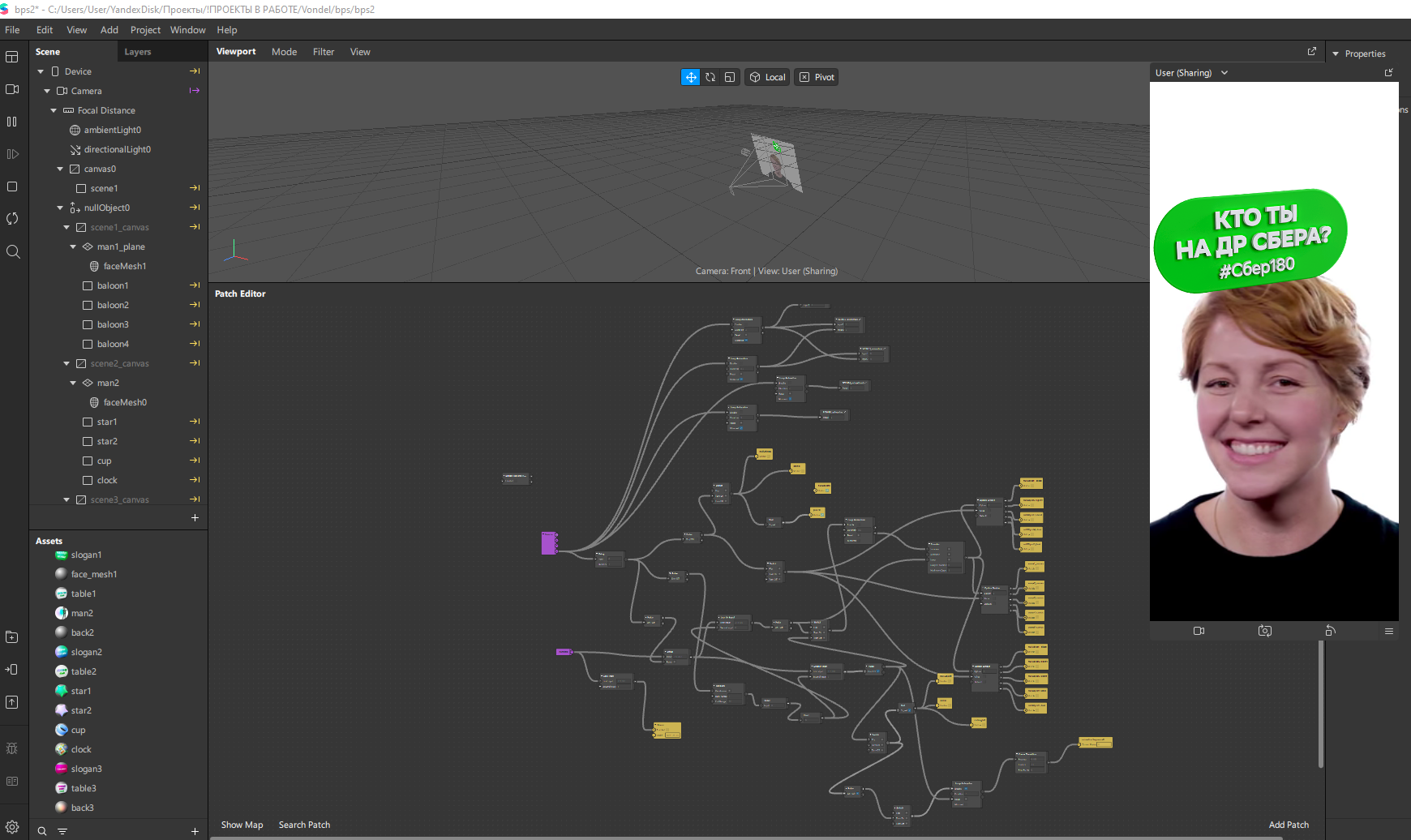Select the Scale tool in viewport toolbar

point(730,77)
